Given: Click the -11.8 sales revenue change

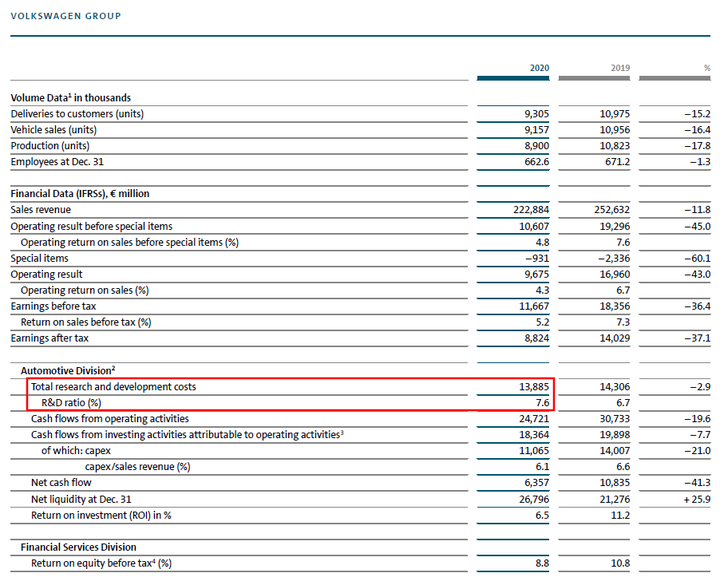Looking at the screenshot, I should coord(697,210).
